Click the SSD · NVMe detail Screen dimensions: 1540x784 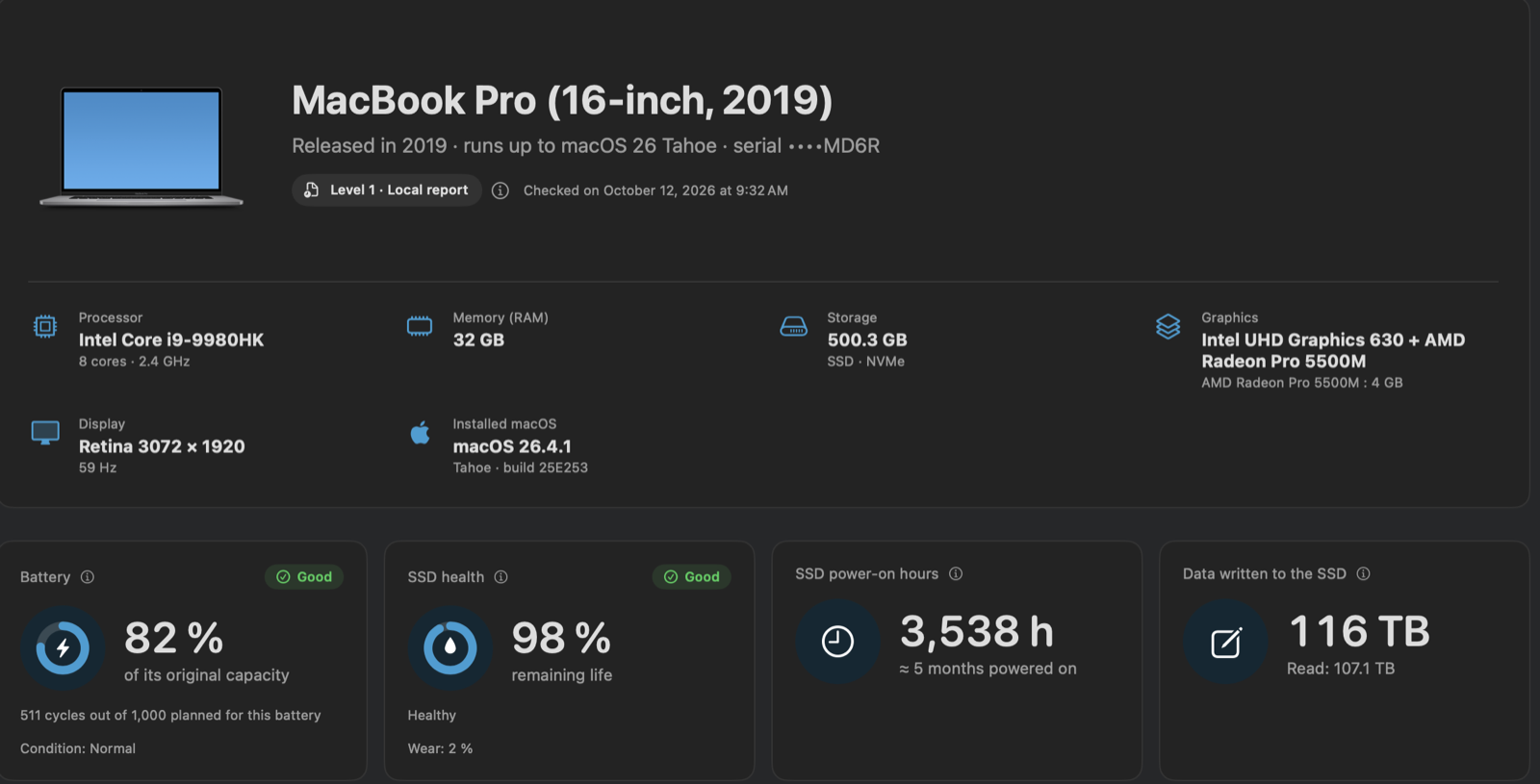pos(865,362)
